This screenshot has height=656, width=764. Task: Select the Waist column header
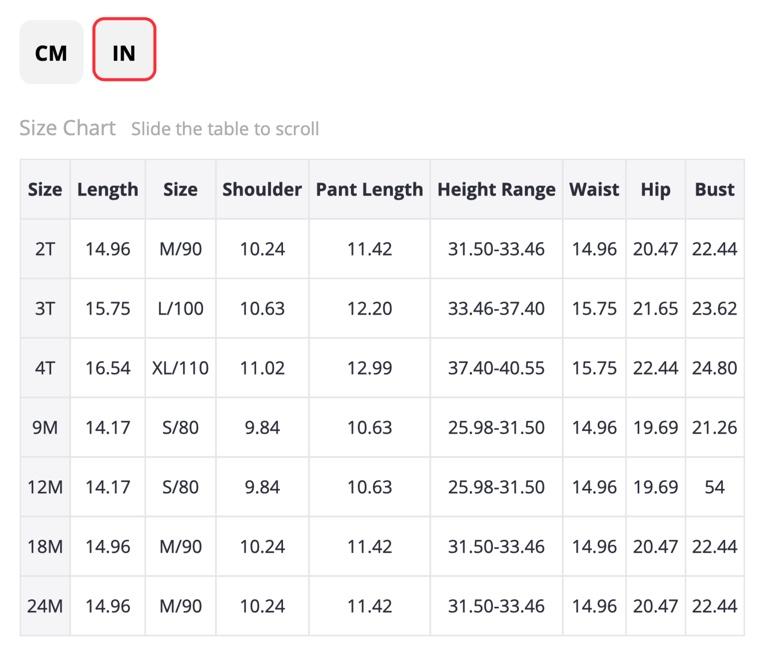click(594, 189)
